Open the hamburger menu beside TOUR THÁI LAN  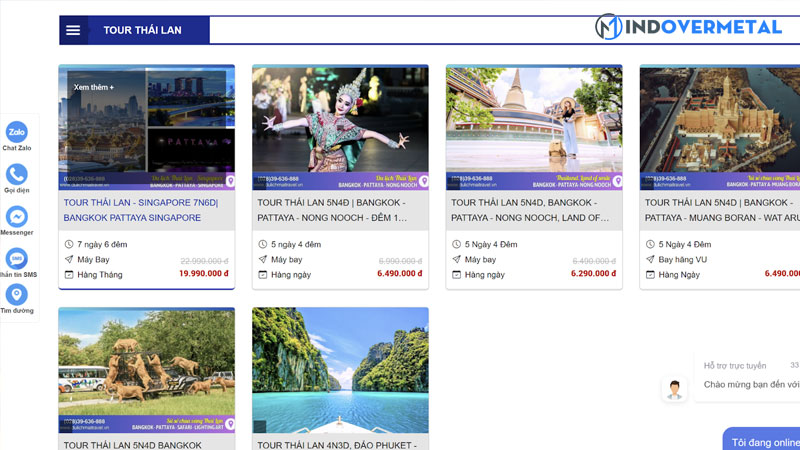(73, 30)
